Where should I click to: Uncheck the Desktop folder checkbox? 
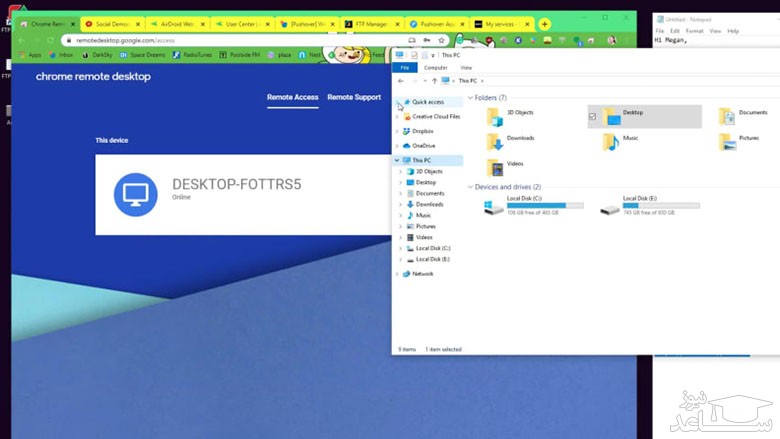(593, 117)
